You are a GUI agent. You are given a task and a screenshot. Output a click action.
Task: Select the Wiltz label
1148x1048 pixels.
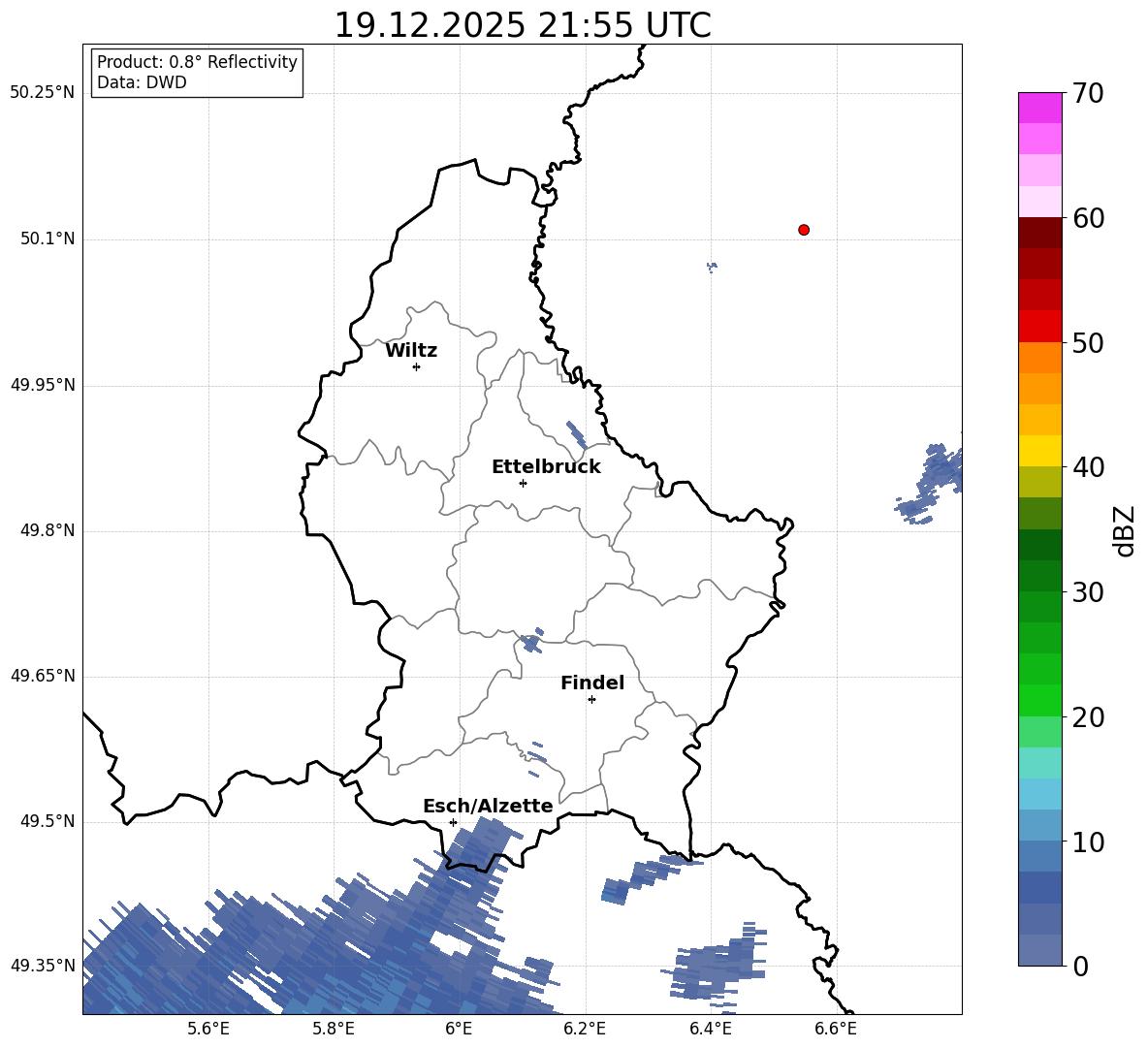pos(411,351)
